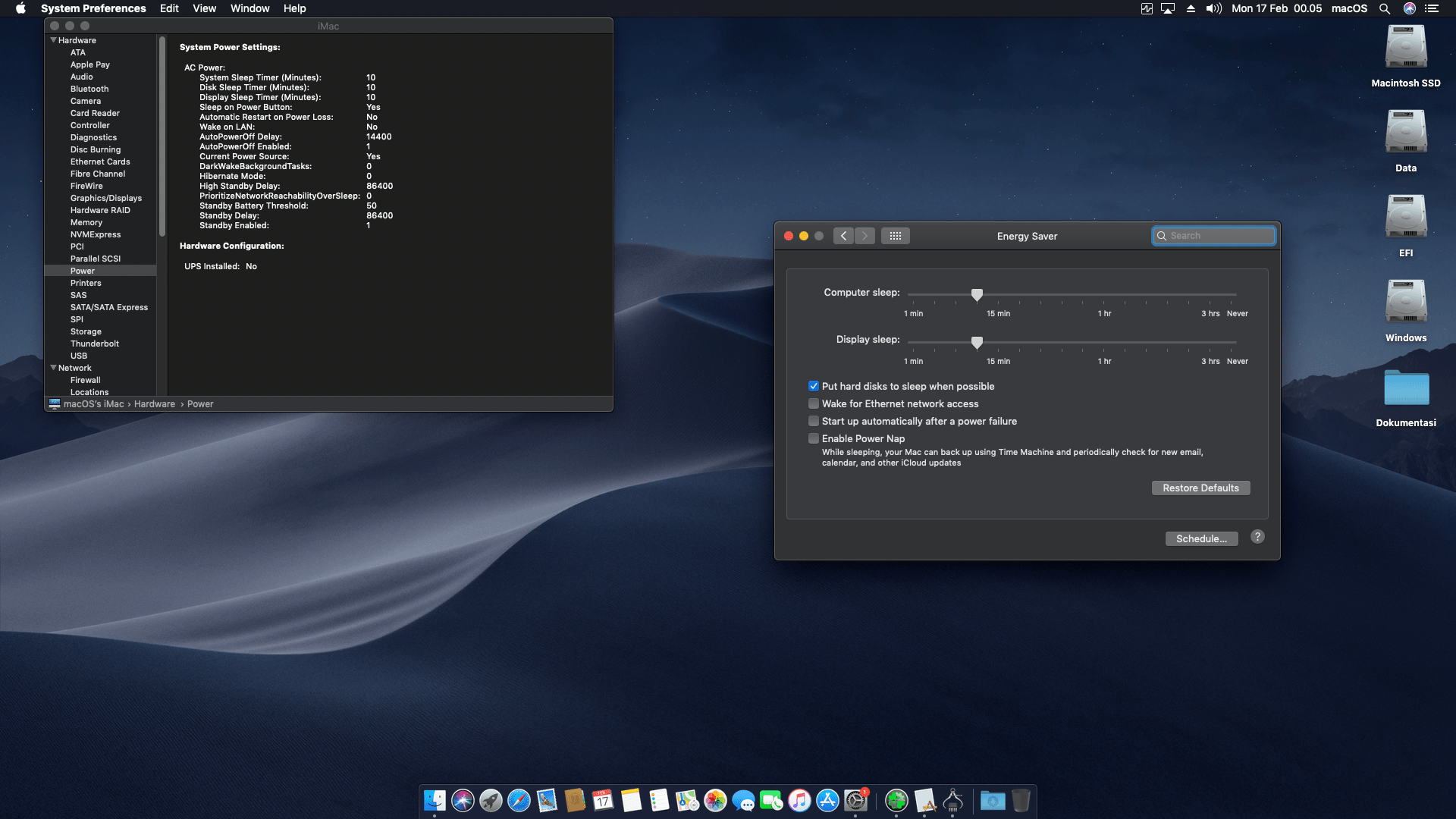Open Notification Center list icon

(x=1431, y=8)
